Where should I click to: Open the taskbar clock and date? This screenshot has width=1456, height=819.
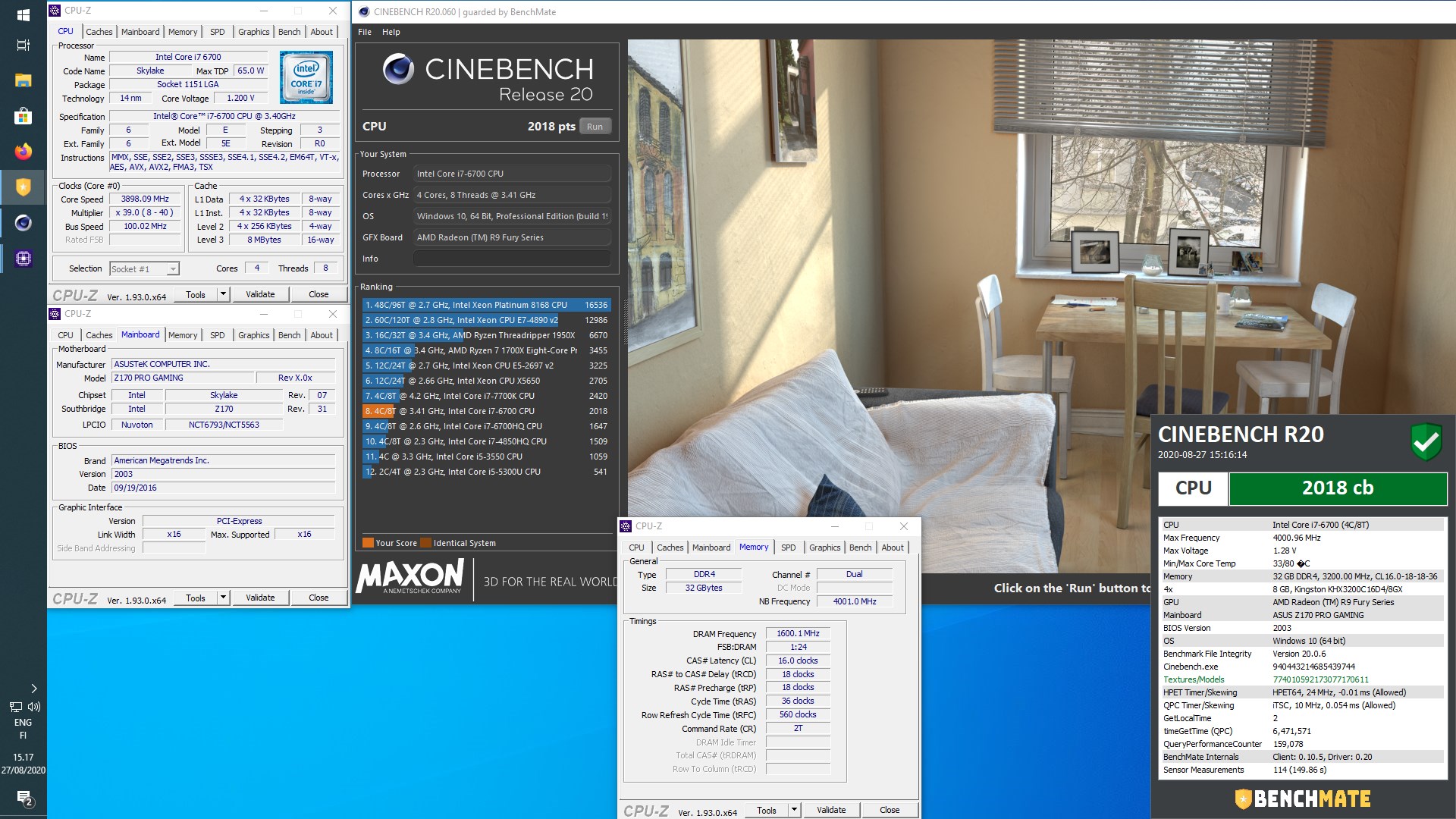(x=23, y=764)
